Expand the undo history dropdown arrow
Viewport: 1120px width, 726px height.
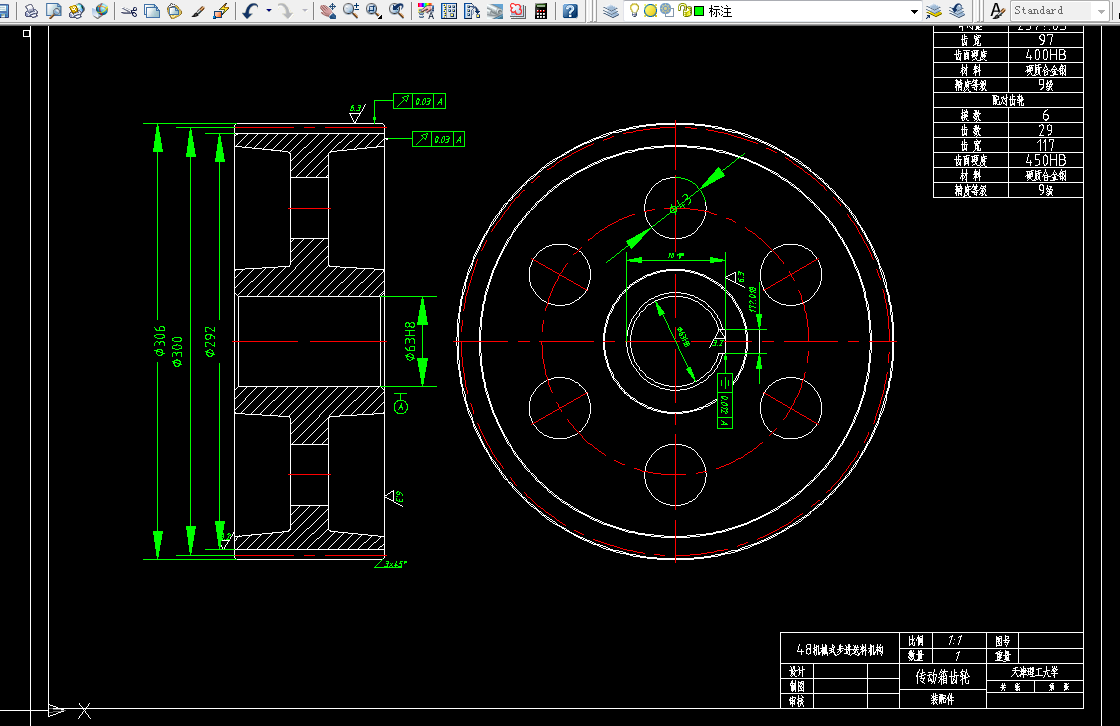(x=269, y=11)
